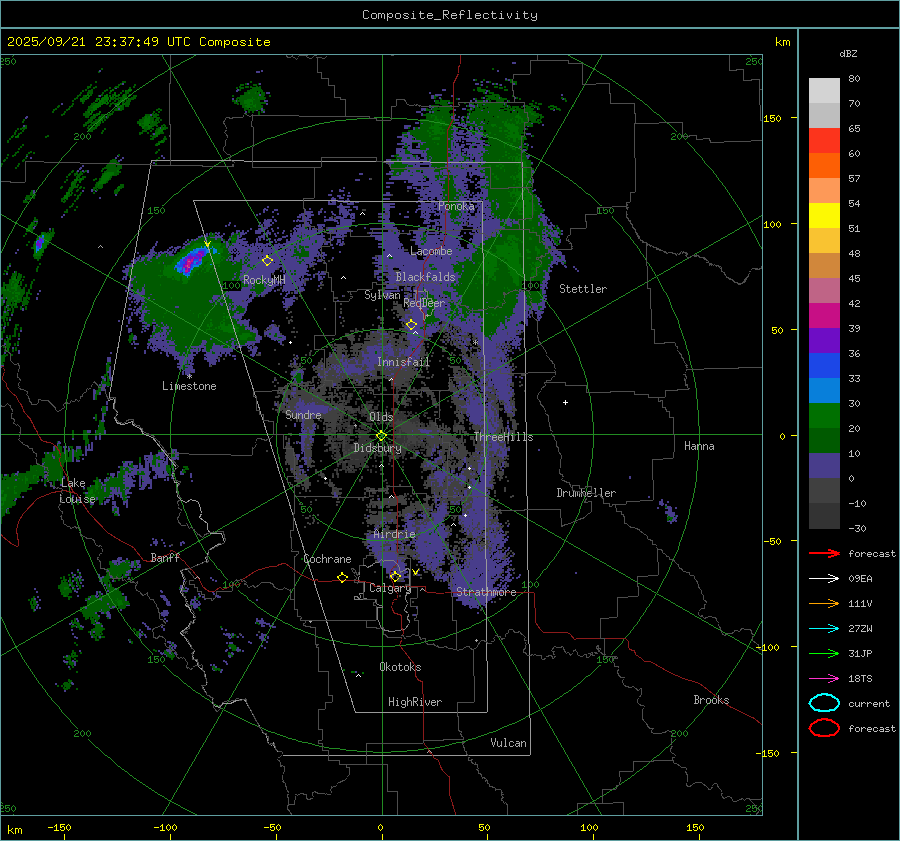Image resolution: width=900 pixels, height=841 pixels.
Task: Select the radar center marker at Didsbury
Action: [381, 435]
